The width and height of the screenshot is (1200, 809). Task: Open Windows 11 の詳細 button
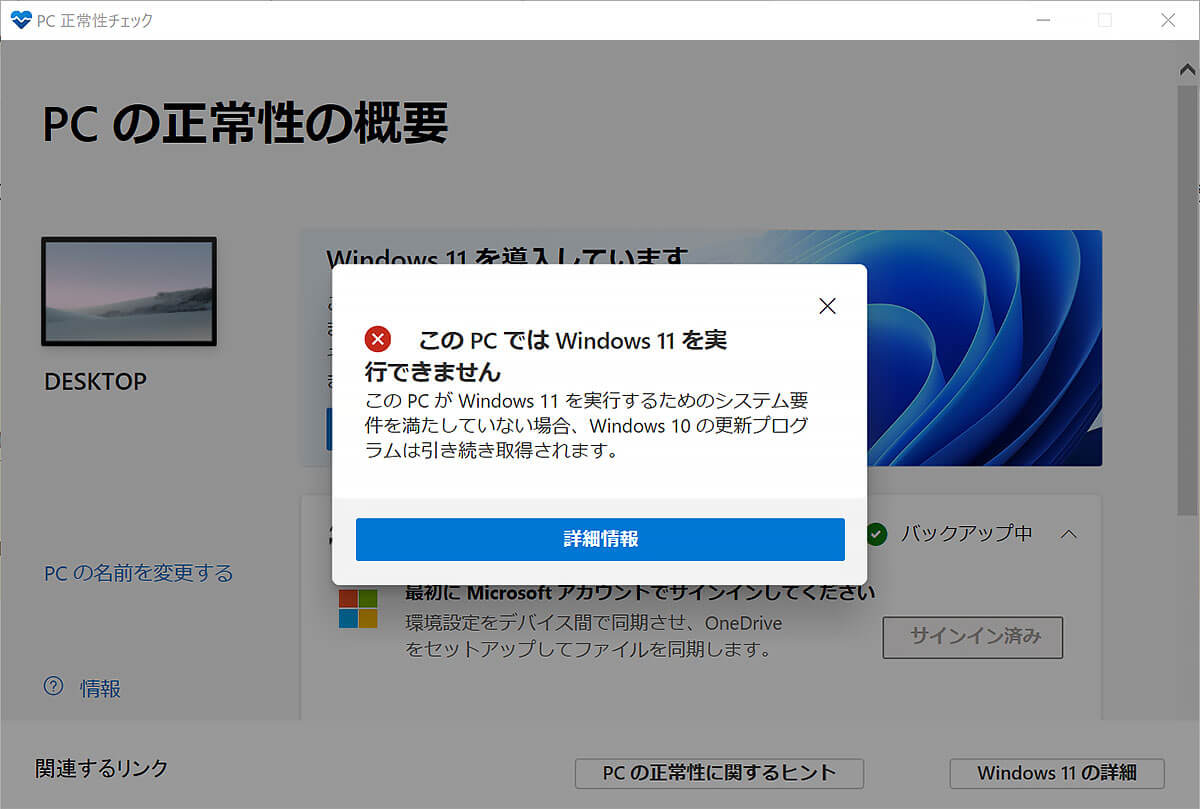click(1057, 773)
